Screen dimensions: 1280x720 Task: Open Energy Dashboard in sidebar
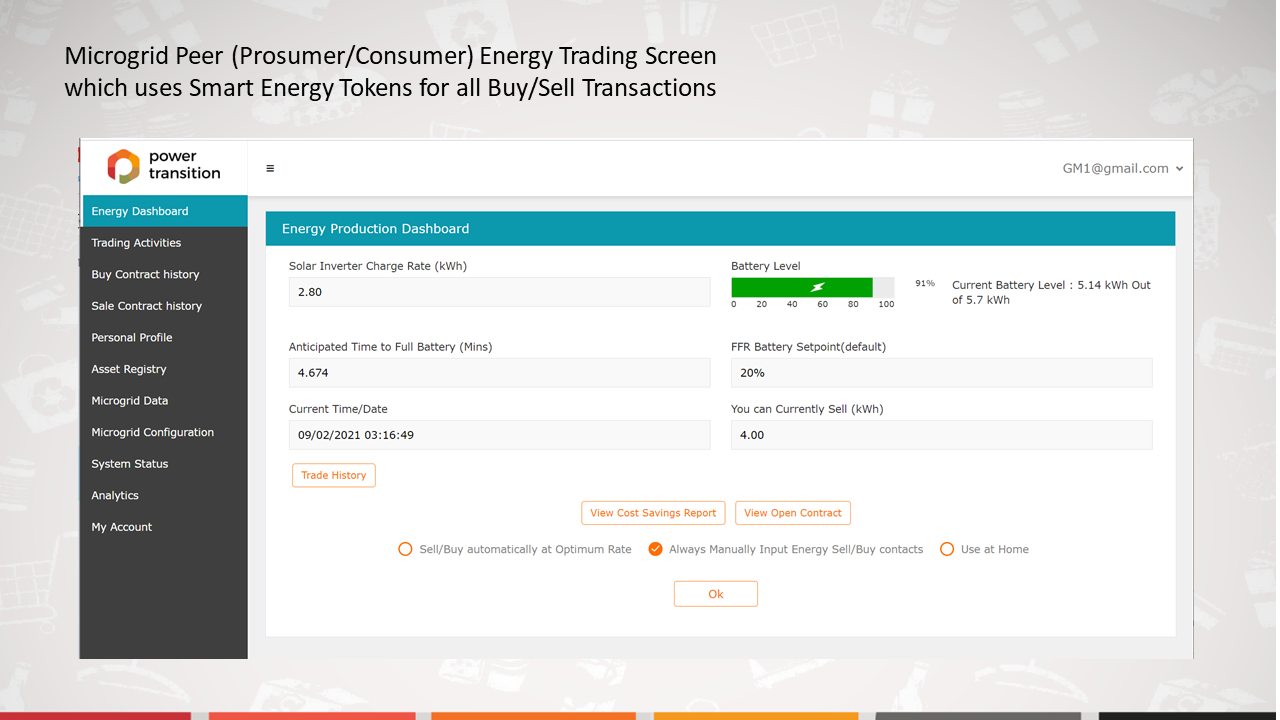pyautogui.click(x=164, y=211)
